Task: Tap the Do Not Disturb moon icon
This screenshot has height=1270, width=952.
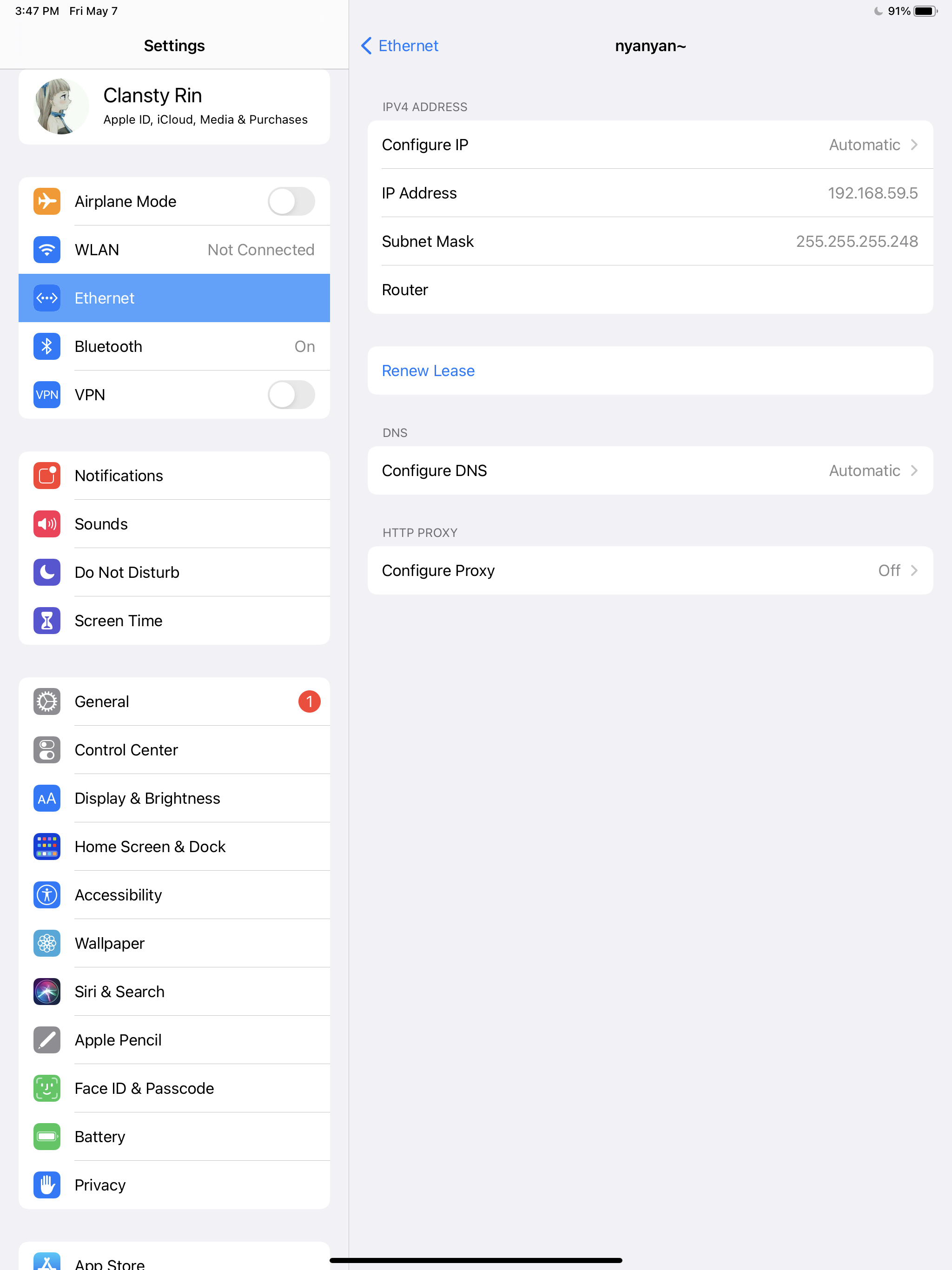Action: point(46,572)
